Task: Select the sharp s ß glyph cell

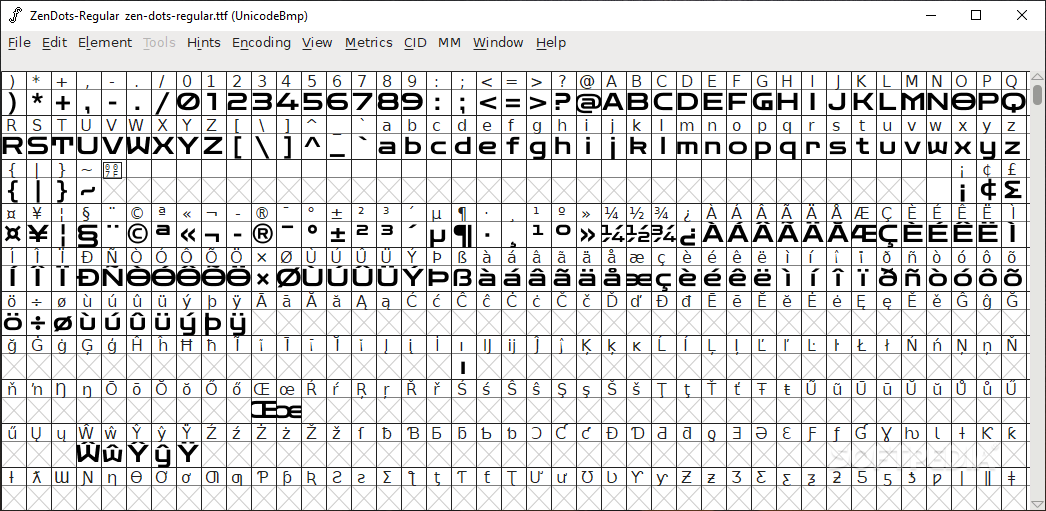Action: [462, 278]
